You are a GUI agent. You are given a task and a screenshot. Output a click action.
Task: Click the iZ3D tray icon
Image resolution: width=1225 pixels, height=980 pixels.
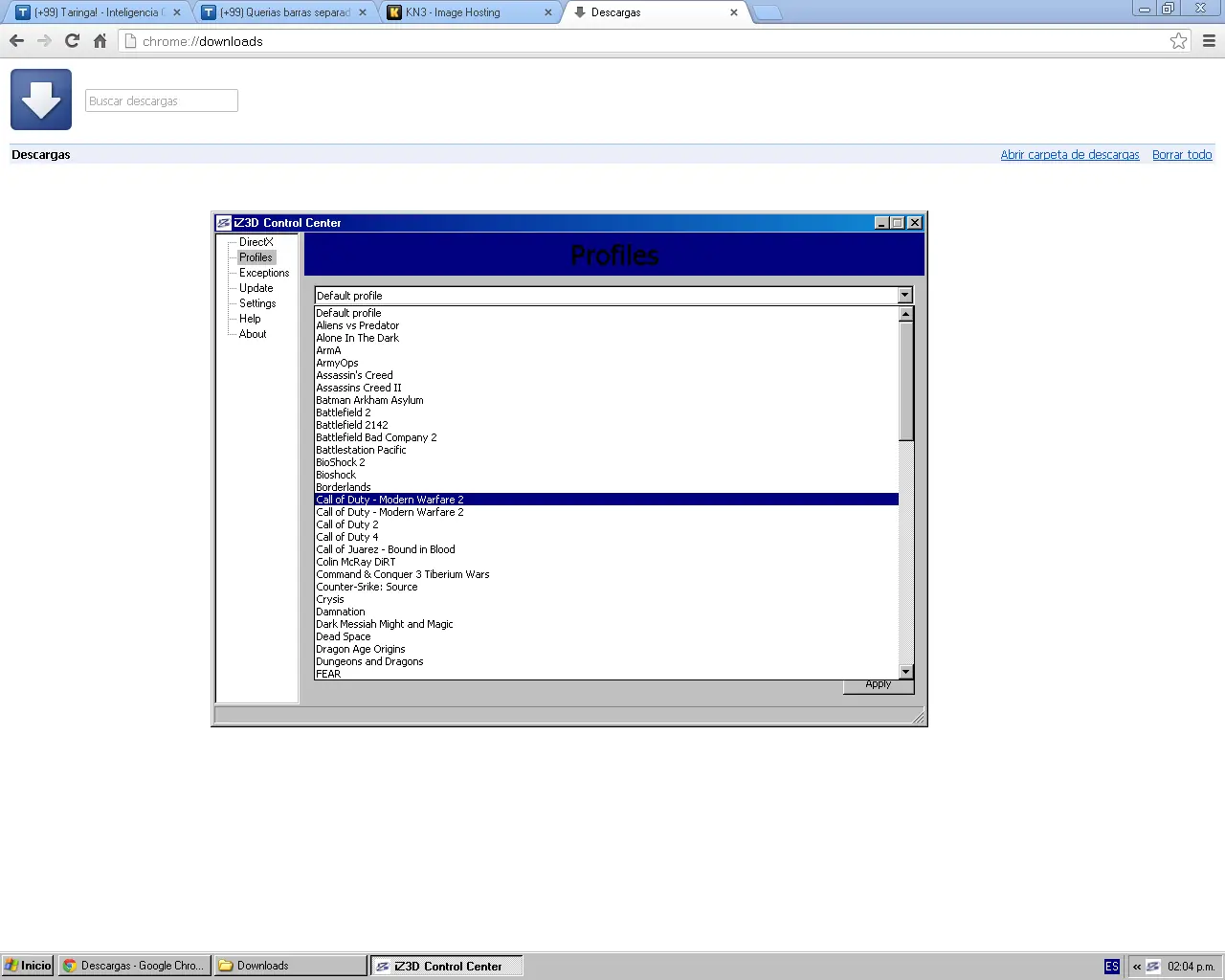click(x=1153, y=967)
